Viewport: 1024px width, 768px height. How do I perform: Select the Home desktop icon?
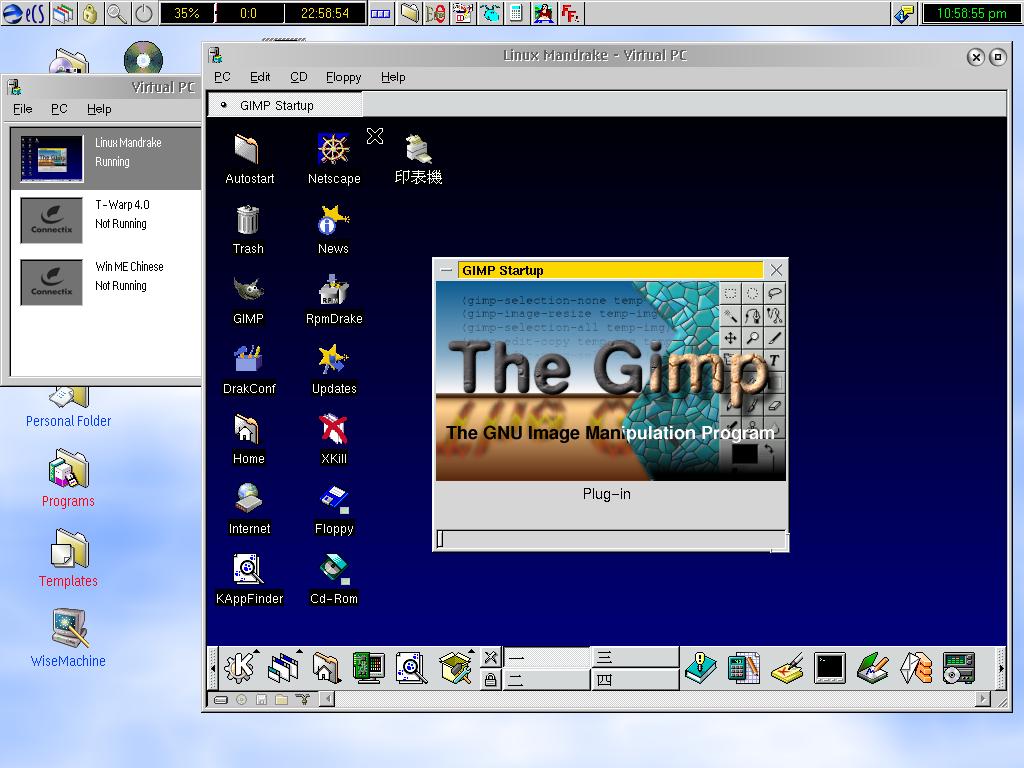coord(248,440)
